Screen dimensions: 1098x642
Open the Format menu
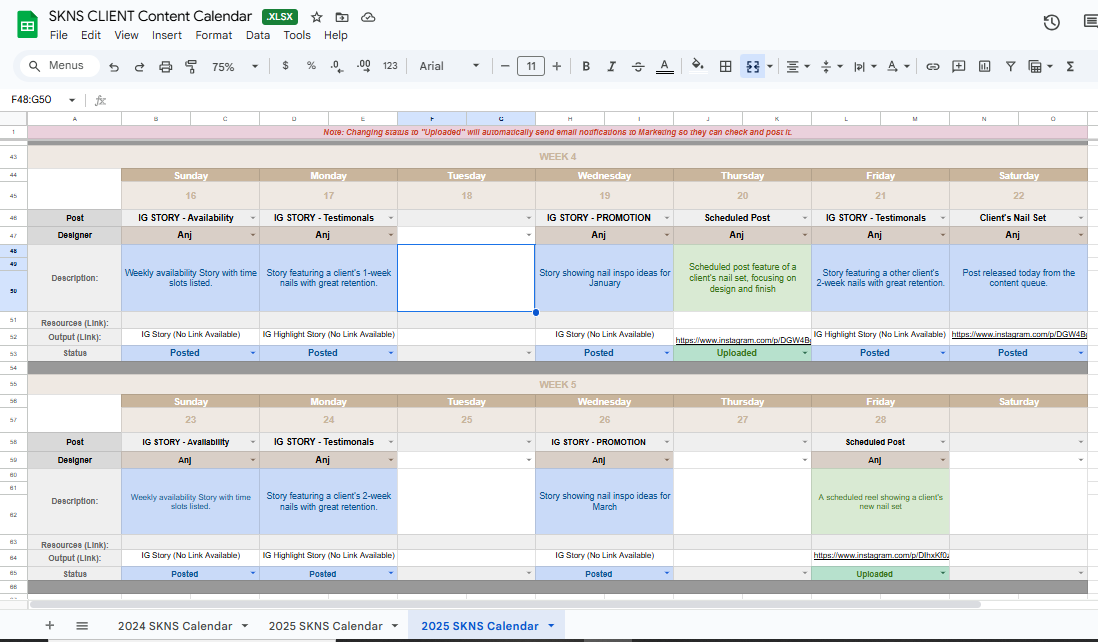click(x=214, y=35)
